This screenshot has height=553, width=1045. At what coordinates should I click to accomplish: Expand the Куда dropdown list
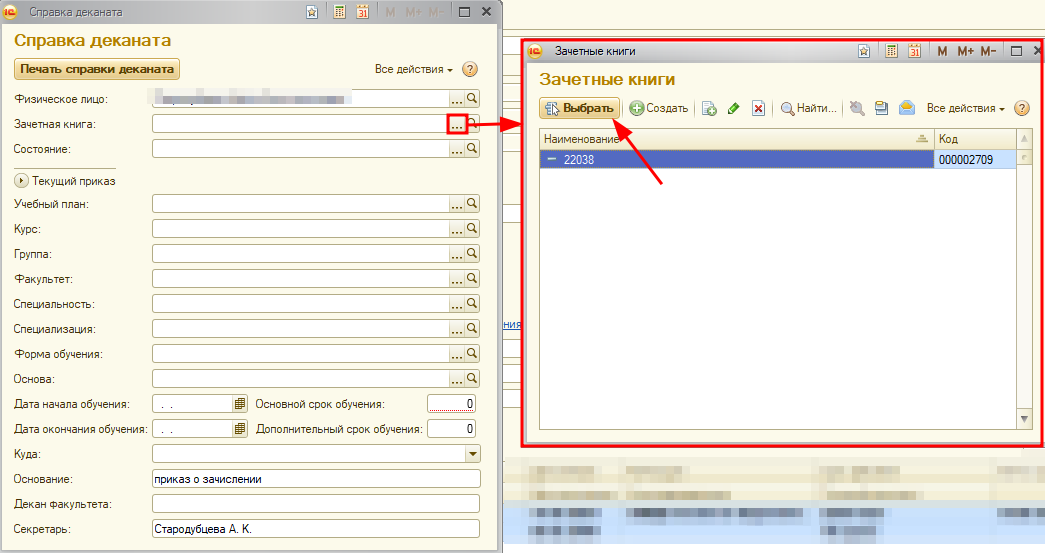click(473, 454)
